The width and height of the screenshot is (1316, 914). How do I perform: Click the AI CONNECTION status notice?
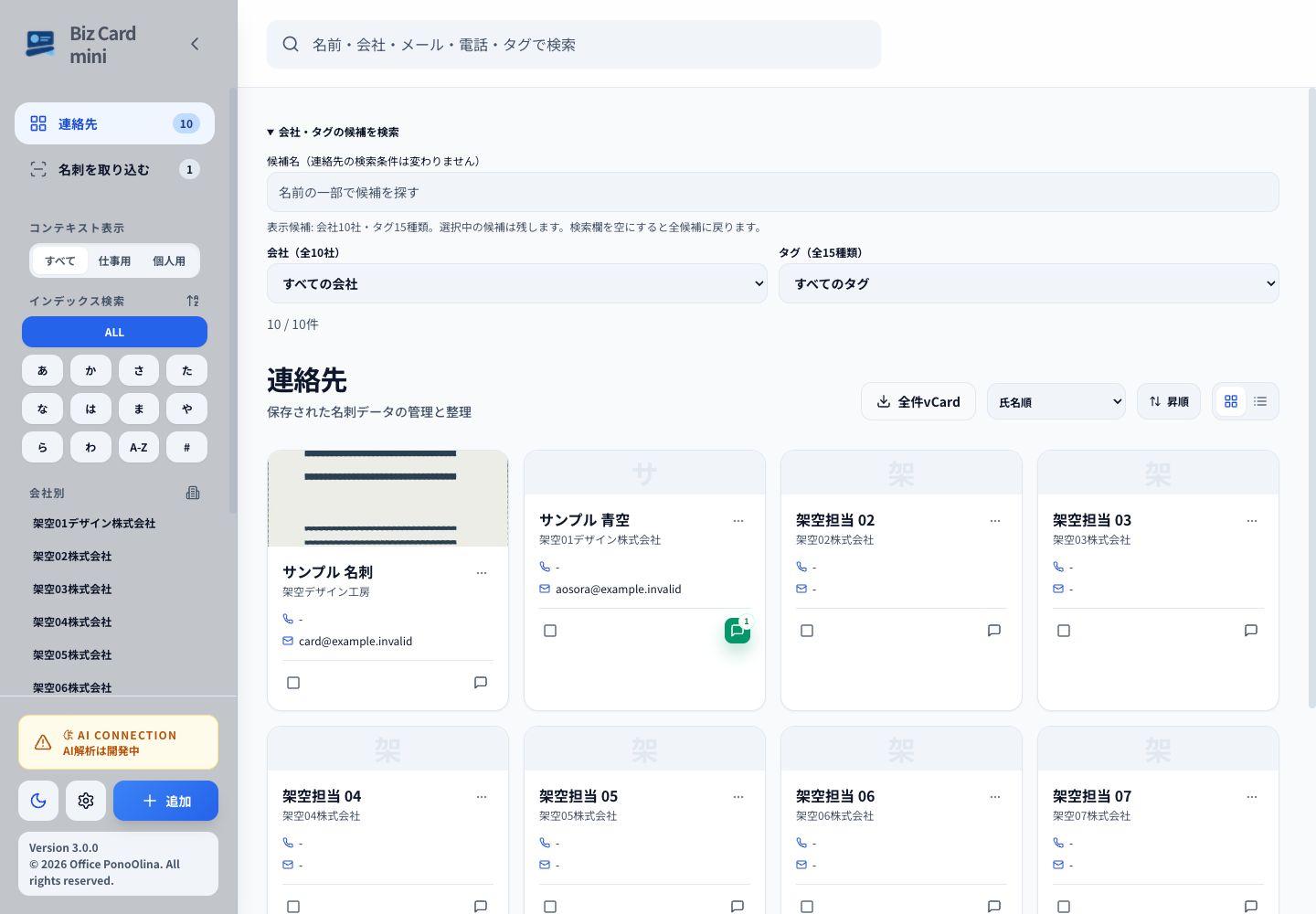pyautogui.click(x=118, y=742)
